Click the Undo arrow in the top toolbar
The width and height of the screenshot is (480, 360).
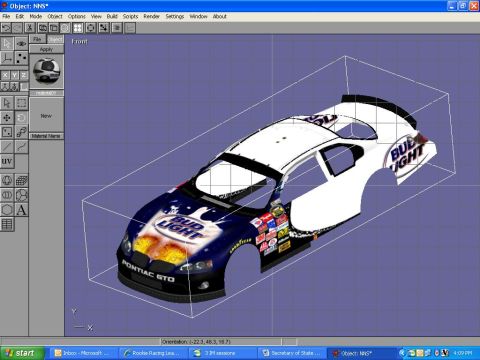pos(6,28)
